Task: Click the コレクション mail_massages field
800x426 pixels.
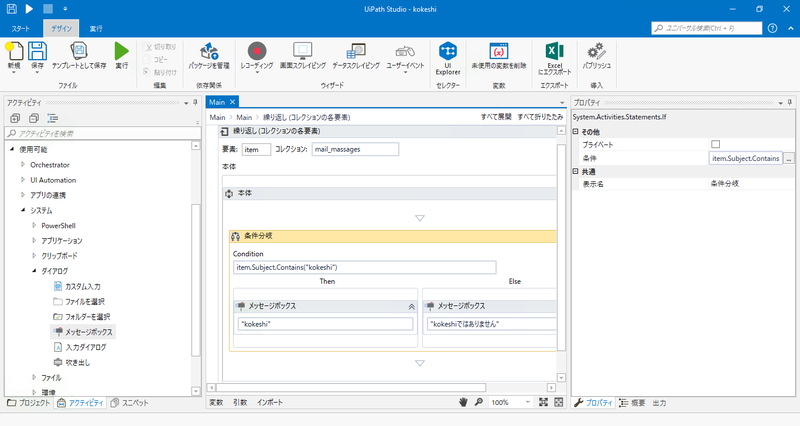Action: click(x=355, y=149)
